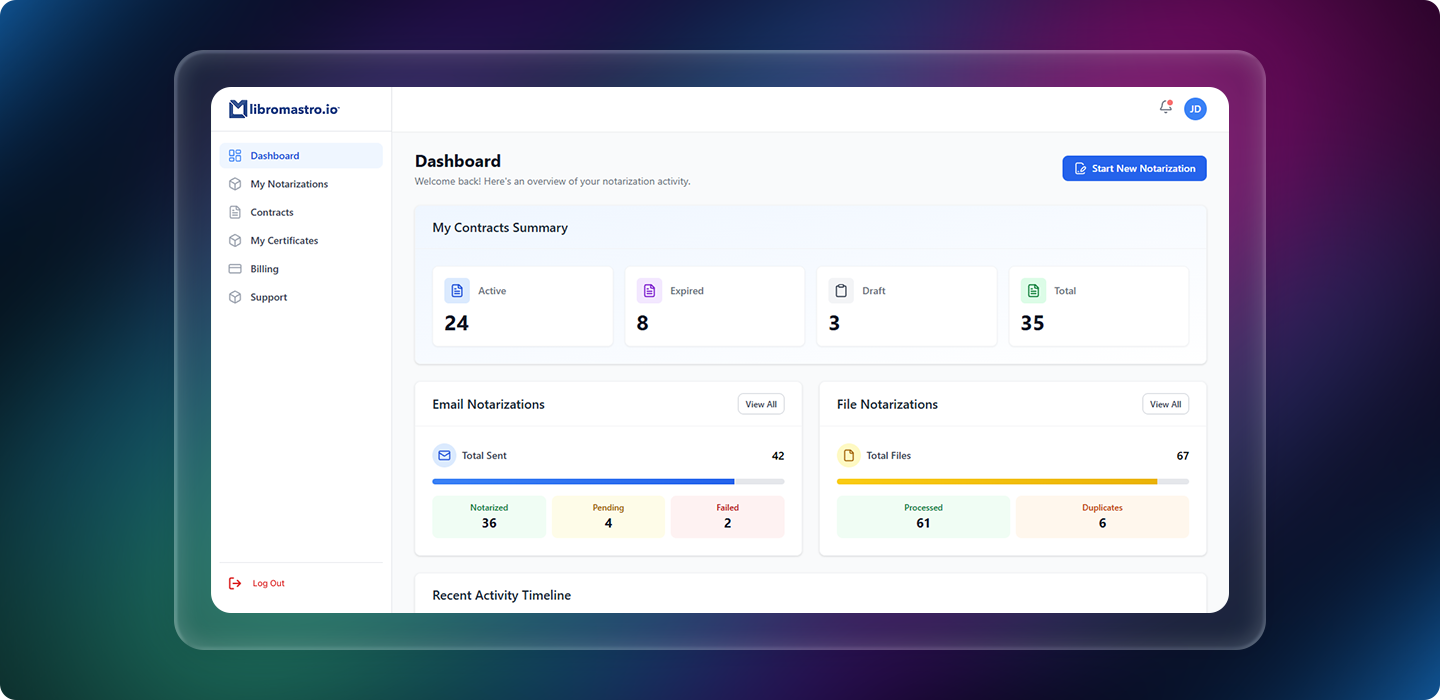This screenshot has width=1440, height=700.
Task: Click the Total Files yellow icon
Action: point(848,456)
